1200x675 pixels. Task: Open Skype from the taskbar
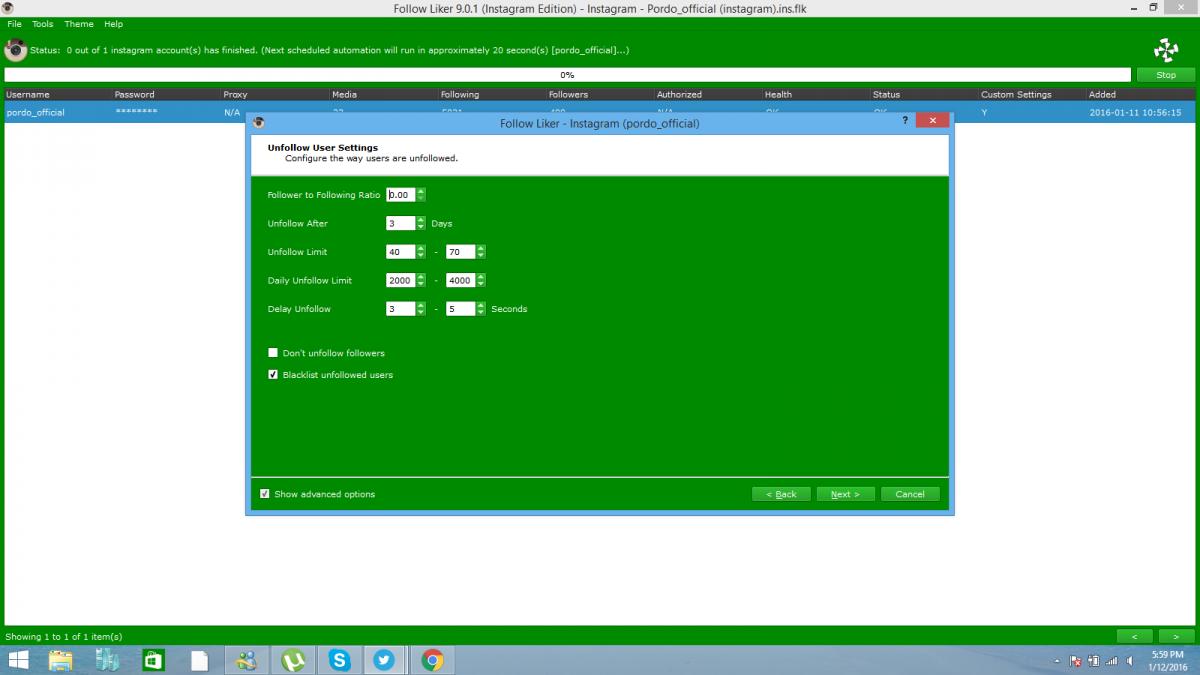click(x=340, y=660)
